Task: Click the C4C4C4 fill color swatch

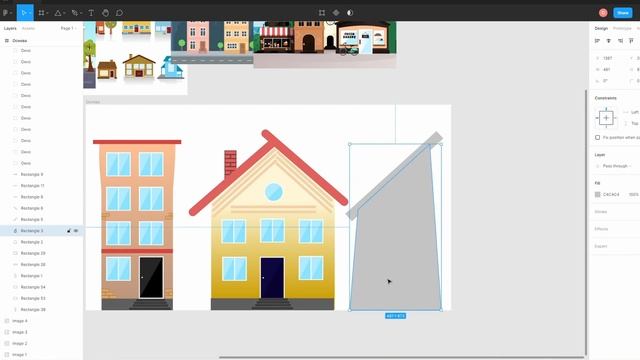Action: [598, 194]
